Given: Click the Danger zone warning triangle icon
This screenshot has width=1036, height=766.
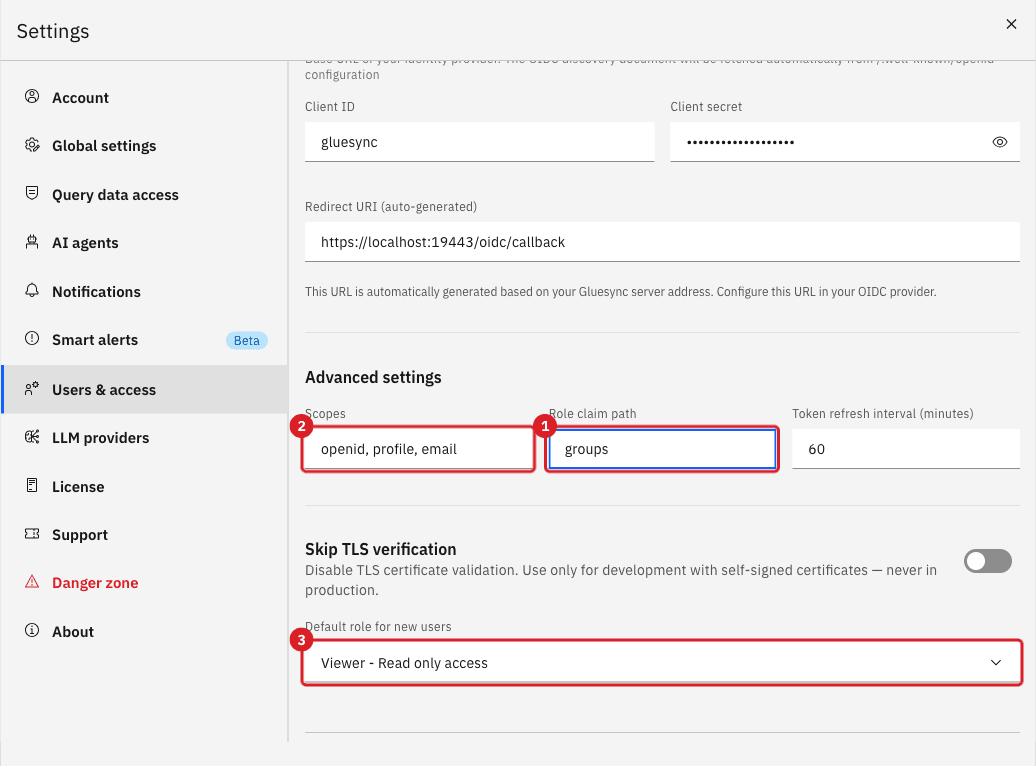Looking at the screenshot, I should (x=32, y=582).
